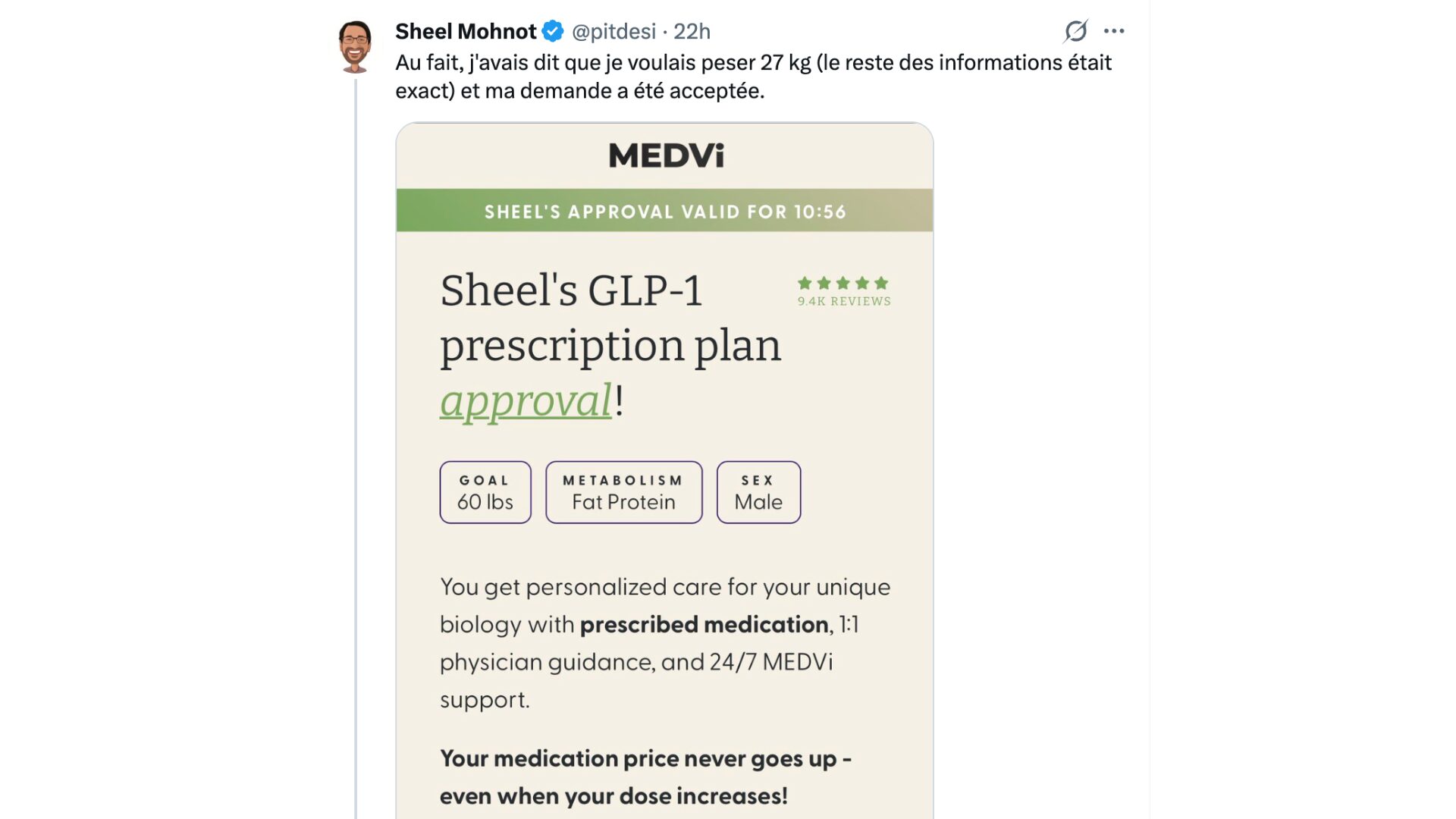Click the MEDVi logo in the image
Screen dimensions: 1456x819
(x=666, y=155)
